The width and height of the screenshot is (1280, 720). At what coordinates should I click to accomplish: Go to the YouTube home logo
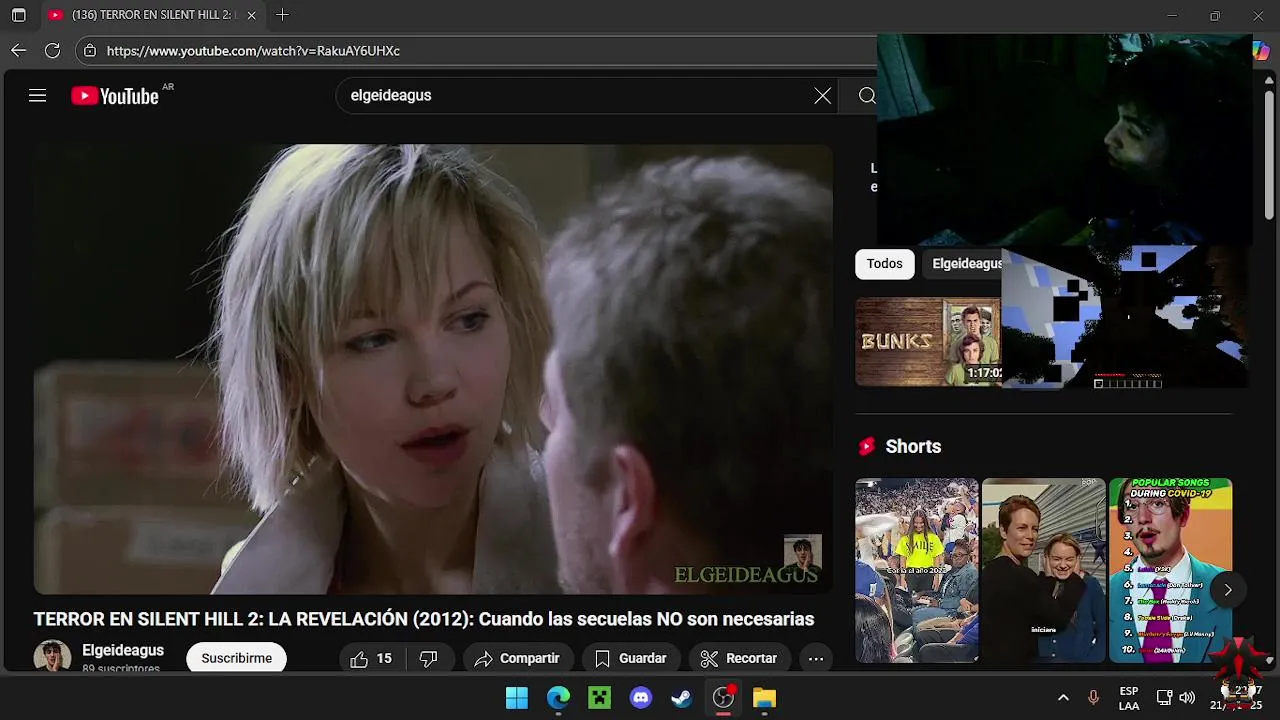point(115,96)
